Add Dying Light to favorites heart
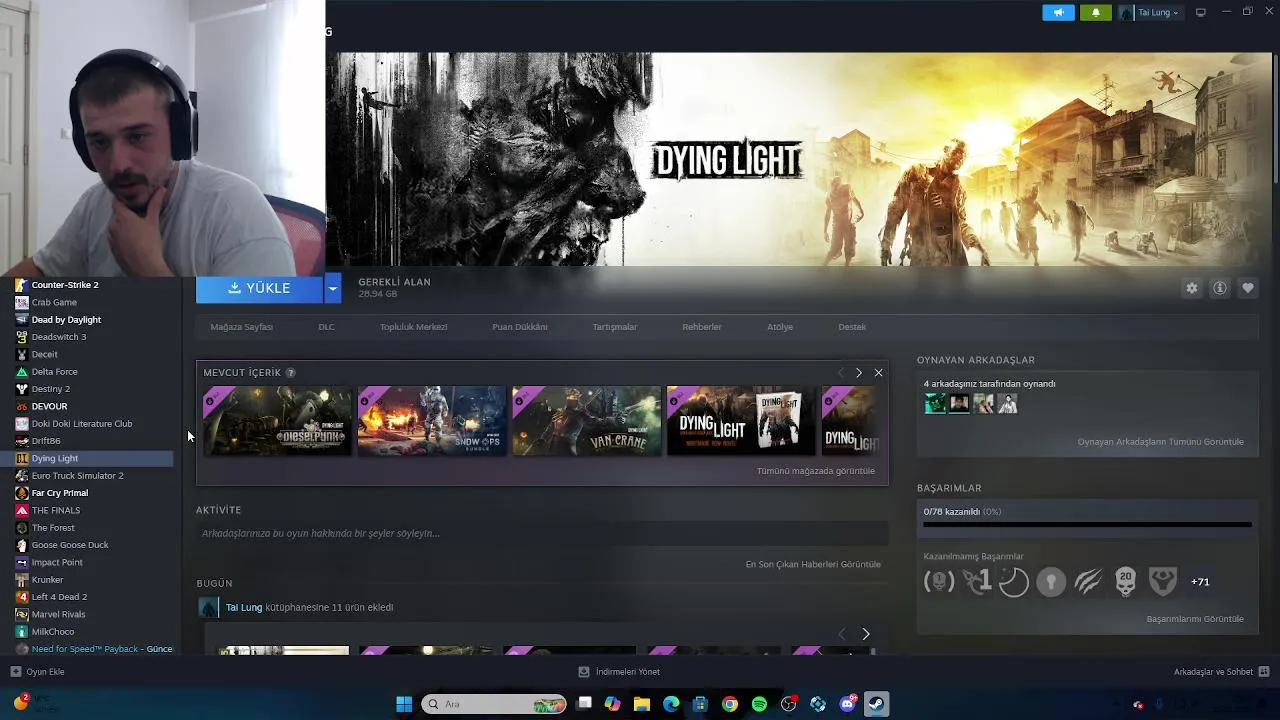Screen dimensions: 1280x720 point(1248,288)
